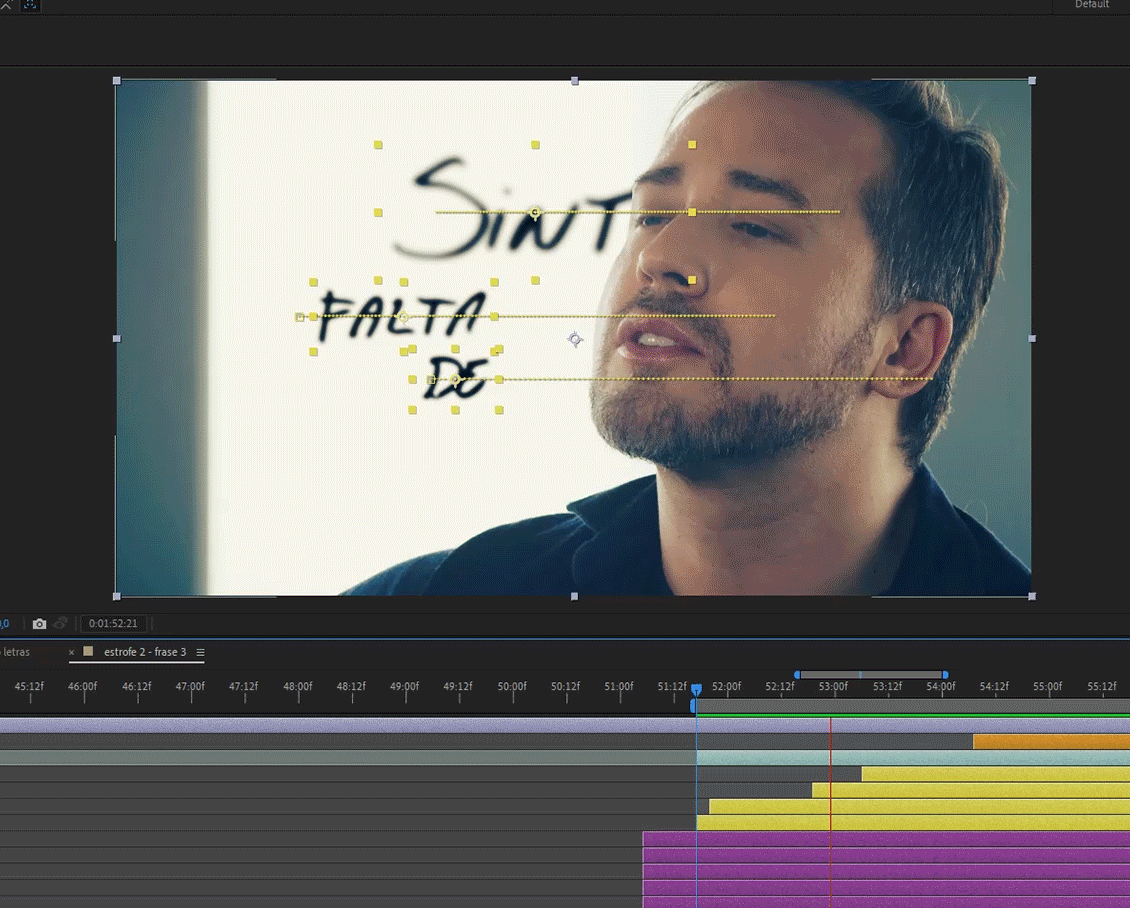Click the 48:00f mark on the time ruler

tap(298, 687)
